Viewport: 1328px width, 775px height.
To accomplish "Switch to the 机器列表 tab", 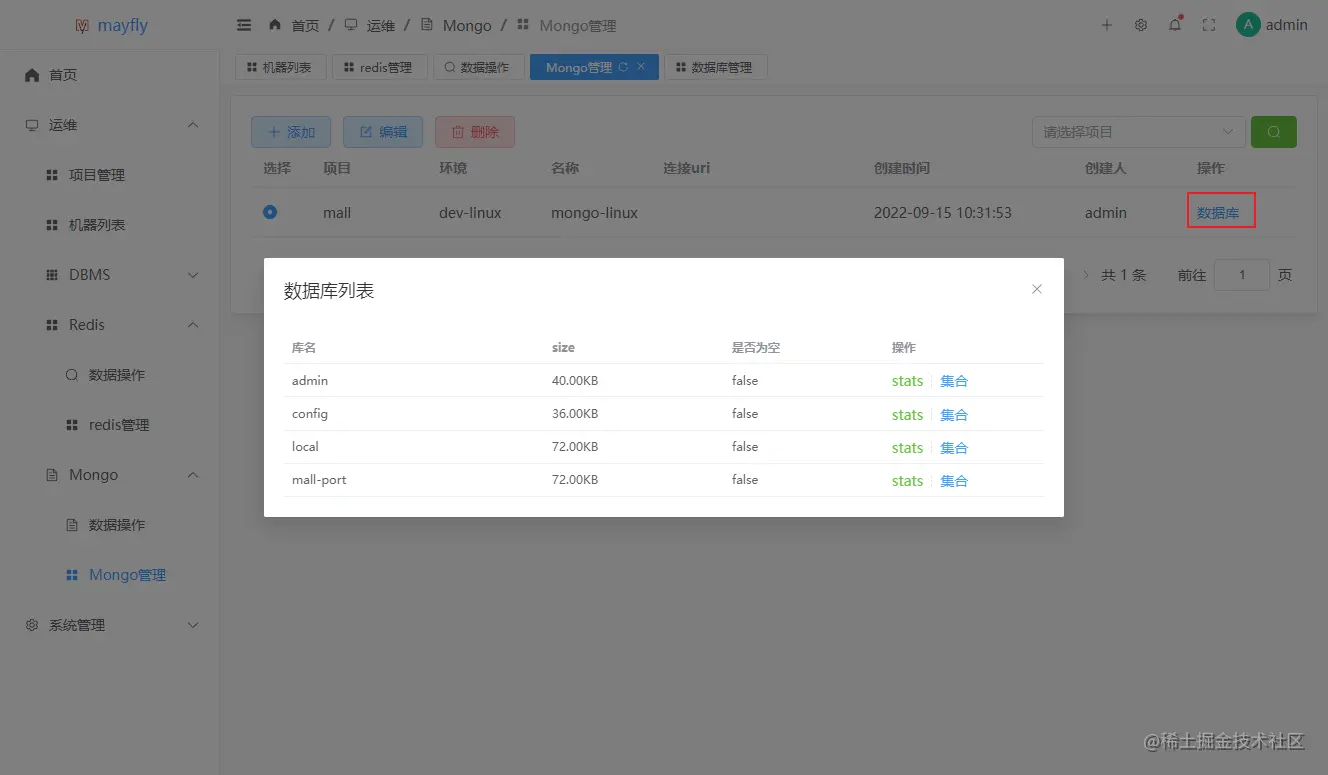I will point(279,67).
